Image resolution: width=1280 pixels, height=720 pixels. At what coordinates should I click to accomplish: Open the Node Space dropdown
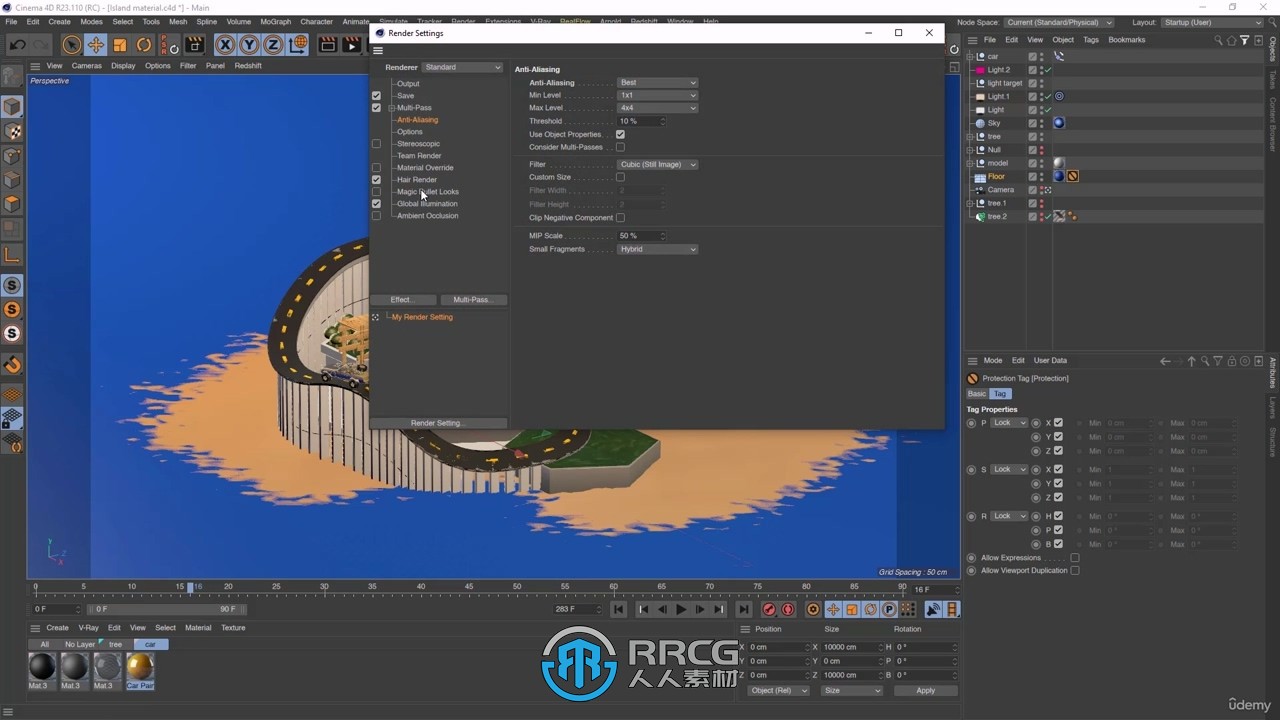click(1059, 22)
